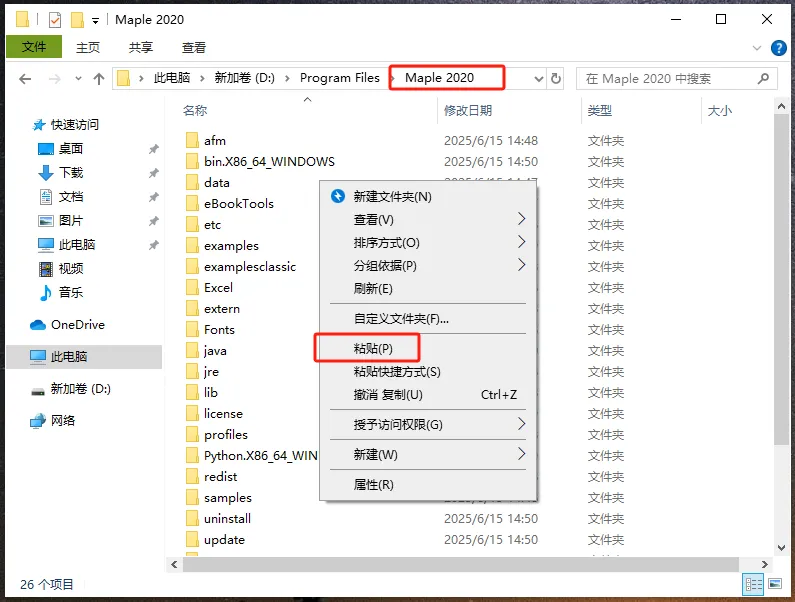Click pin icon beside 下载
This screenshot has width=795, height=602.
point(154,173)
